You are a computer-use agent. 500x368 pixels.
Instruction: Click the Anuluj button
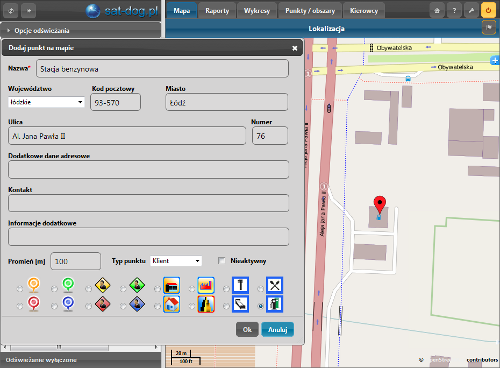277,329
